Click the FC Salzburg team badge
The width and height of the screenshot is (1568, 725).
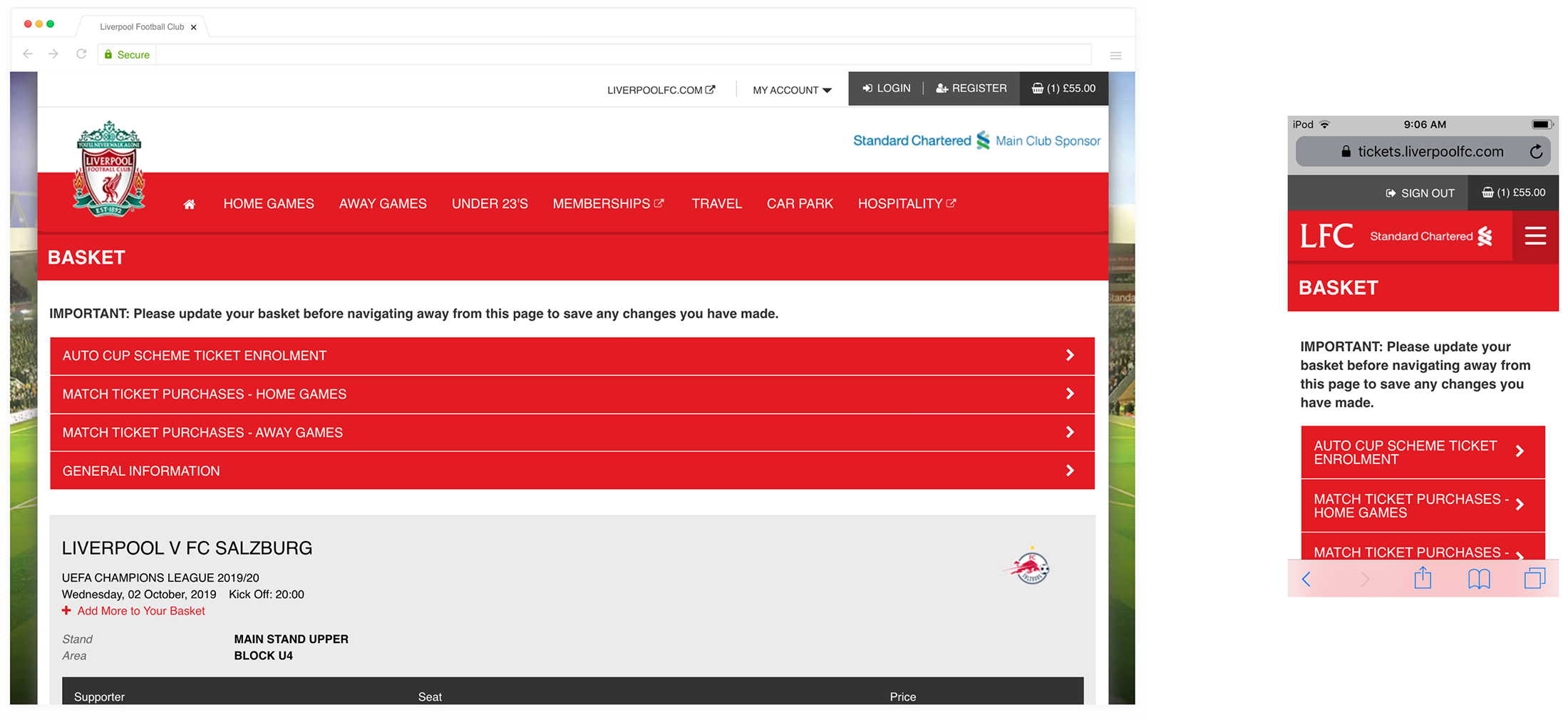click(x=1030, y=567)
